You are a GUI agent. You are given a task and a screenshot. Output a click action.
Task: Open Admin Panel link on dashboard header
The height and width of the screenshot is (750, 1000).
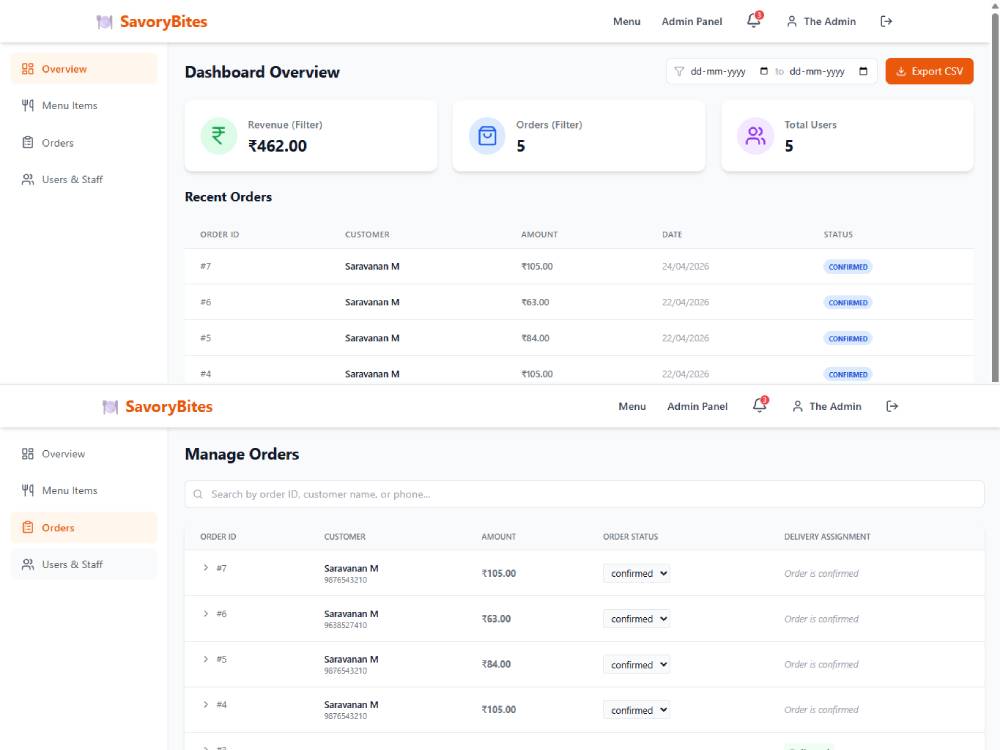click(692, 21)
